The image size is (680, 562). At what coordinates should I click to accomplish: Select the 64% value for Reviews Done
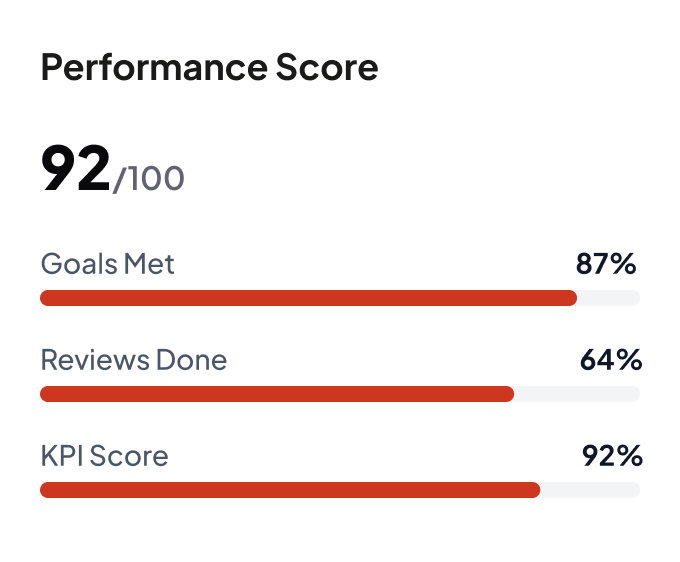(610, 360)
